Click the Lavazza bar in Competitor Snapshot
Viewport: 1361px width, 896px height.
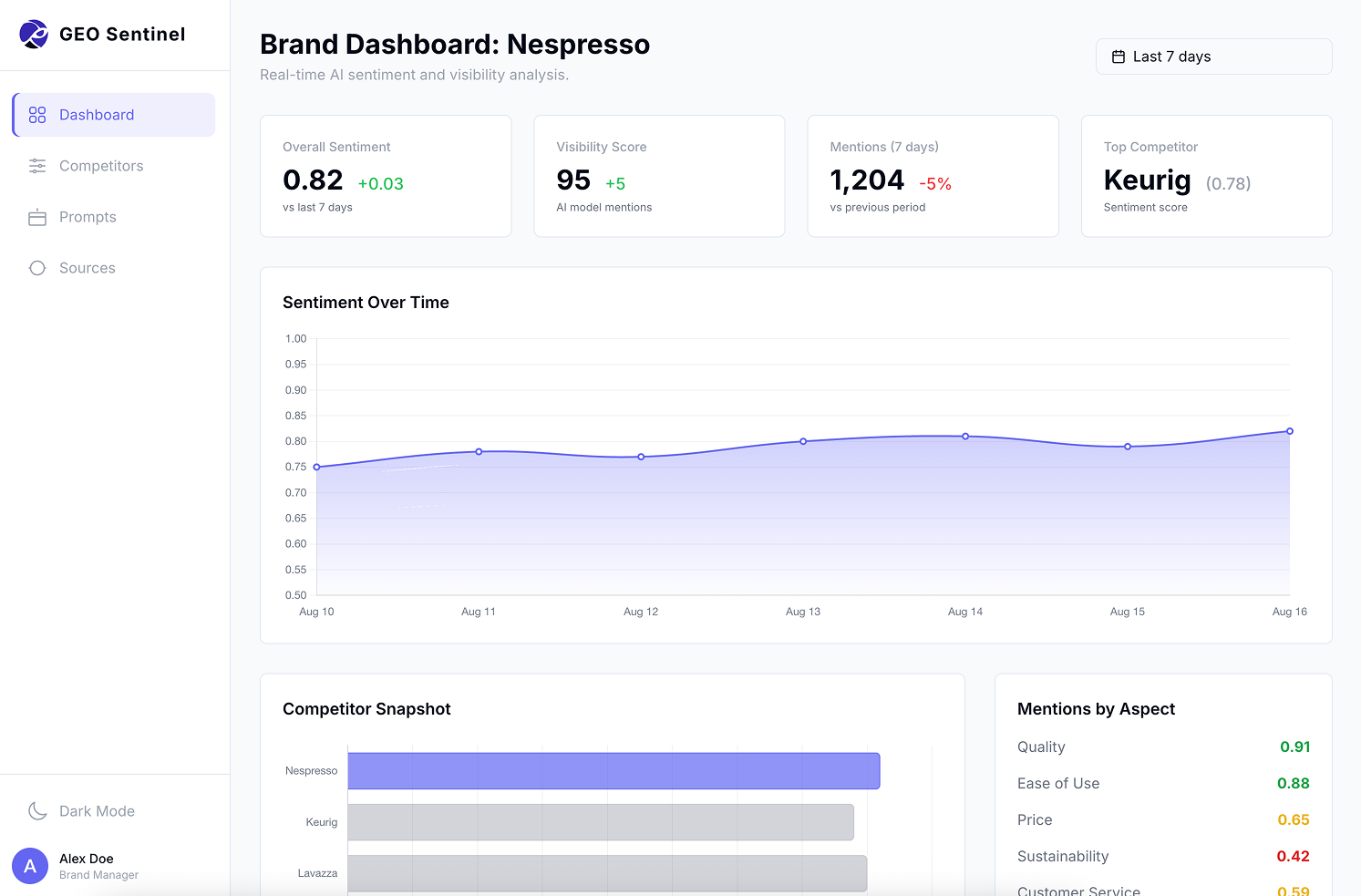click(x=607, y=873)
